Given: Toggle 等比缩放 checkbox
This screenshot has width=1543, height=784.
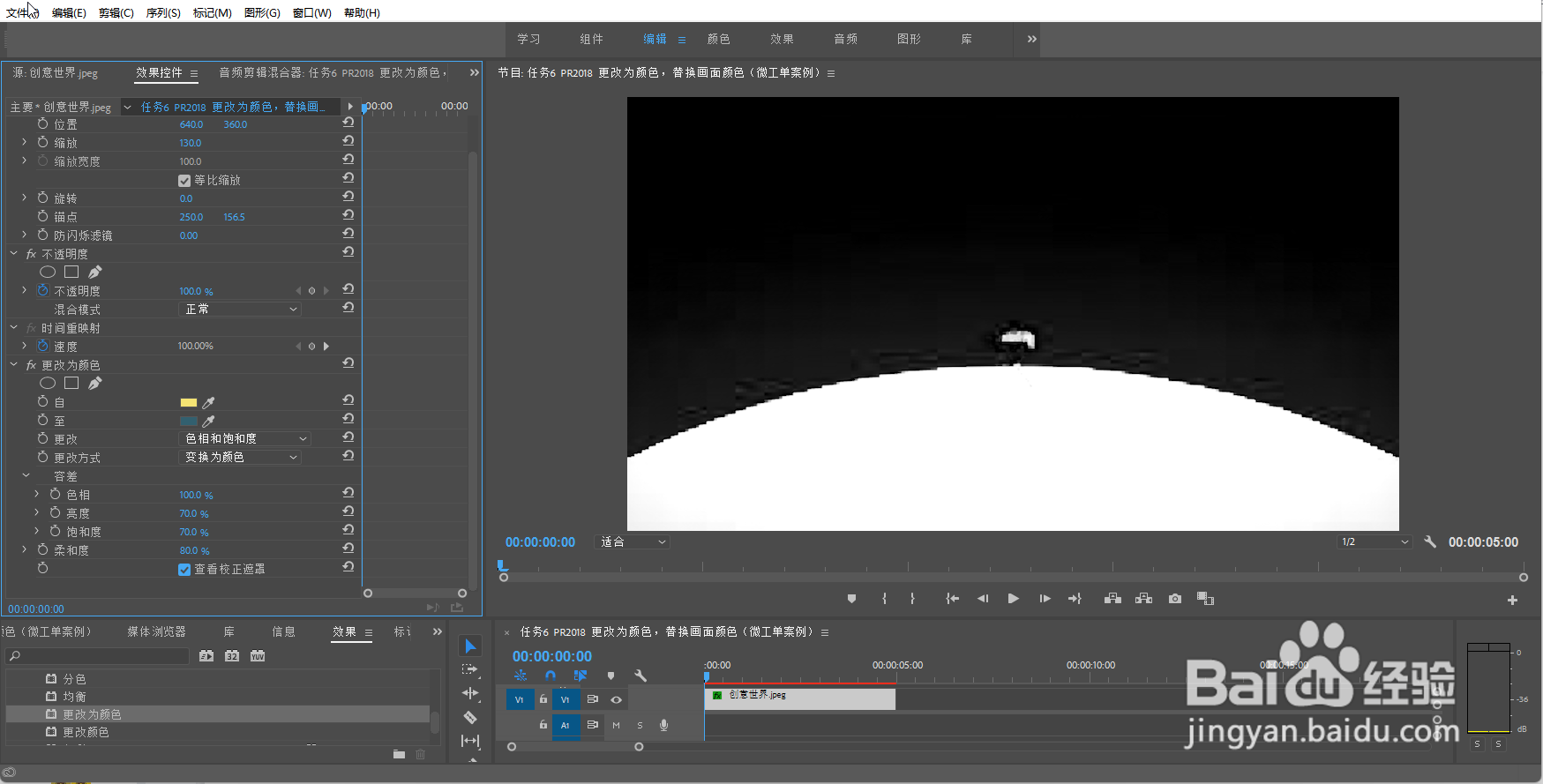Looking at the screenshot, I should coord(184,180).
